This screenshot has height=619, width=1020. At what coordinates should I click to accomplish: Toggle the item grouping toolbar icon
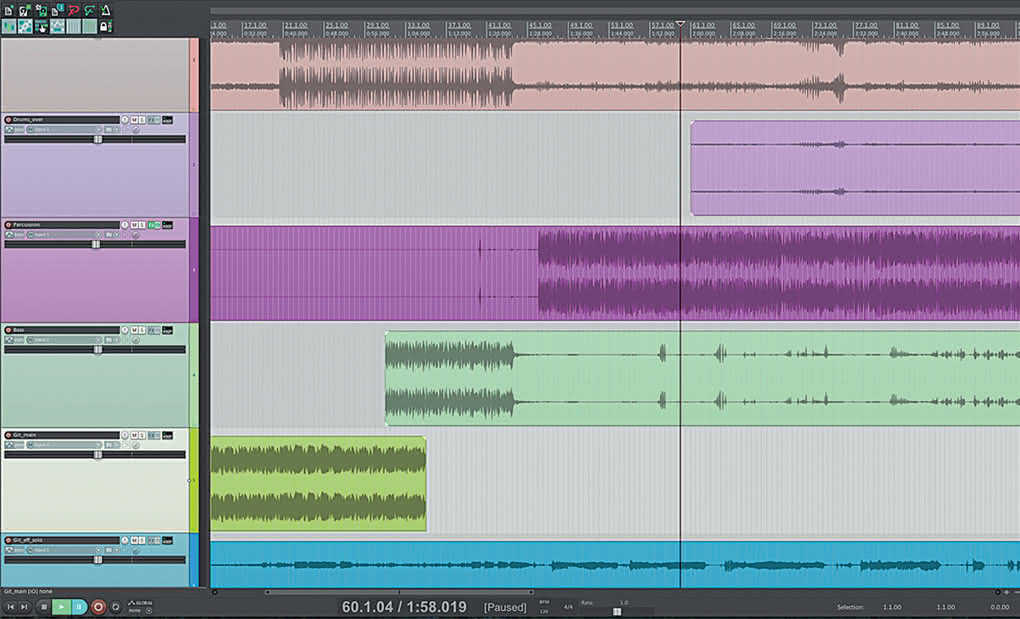tap(25, 27)
